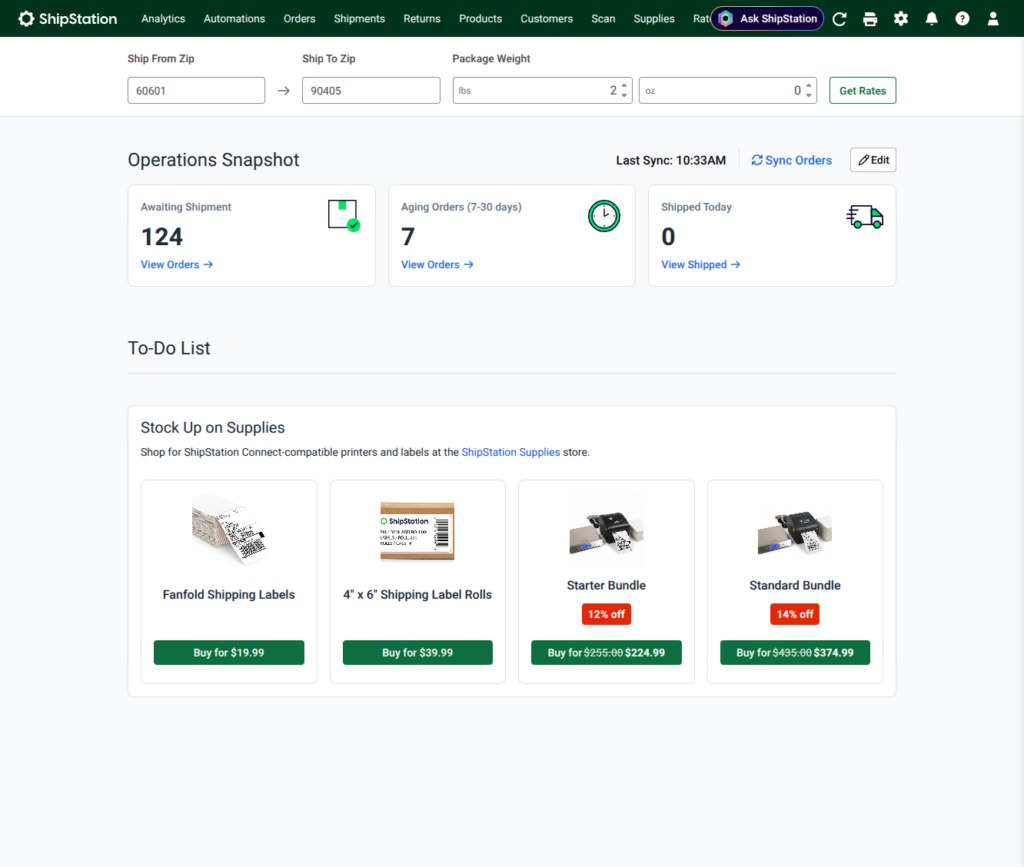Click the Shipping Label Rolls product image
The image size is (1024, 867).
click(x=418, y=531)
